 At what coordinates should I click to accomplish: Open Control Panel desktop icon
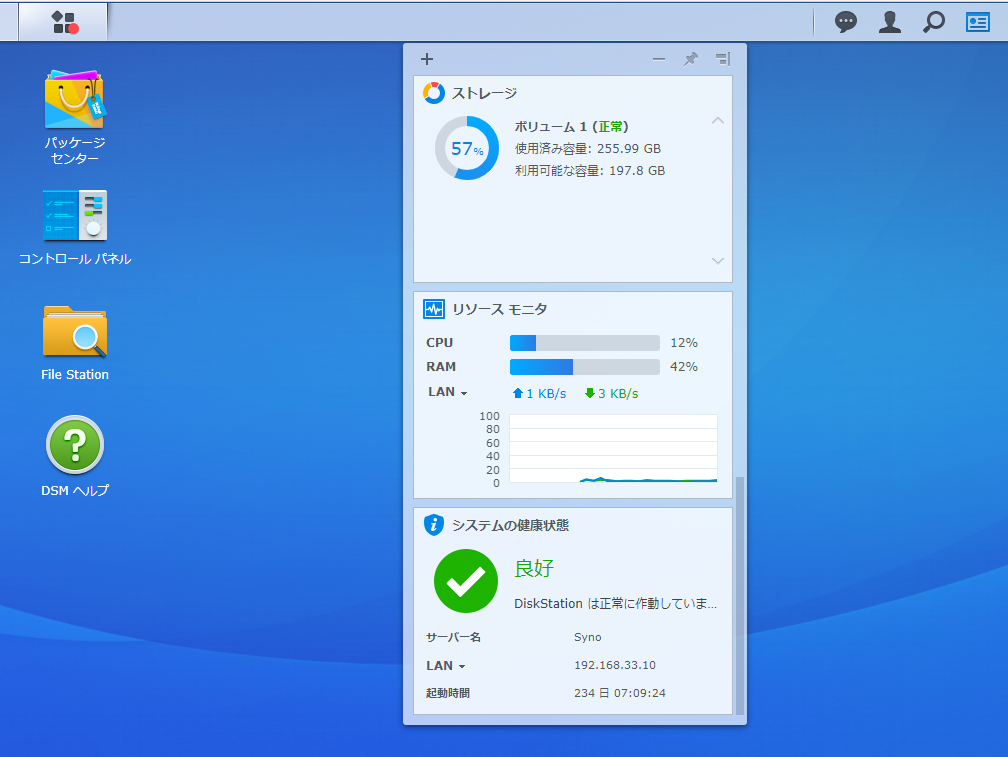pyautogui.click(x=75, y=227)
